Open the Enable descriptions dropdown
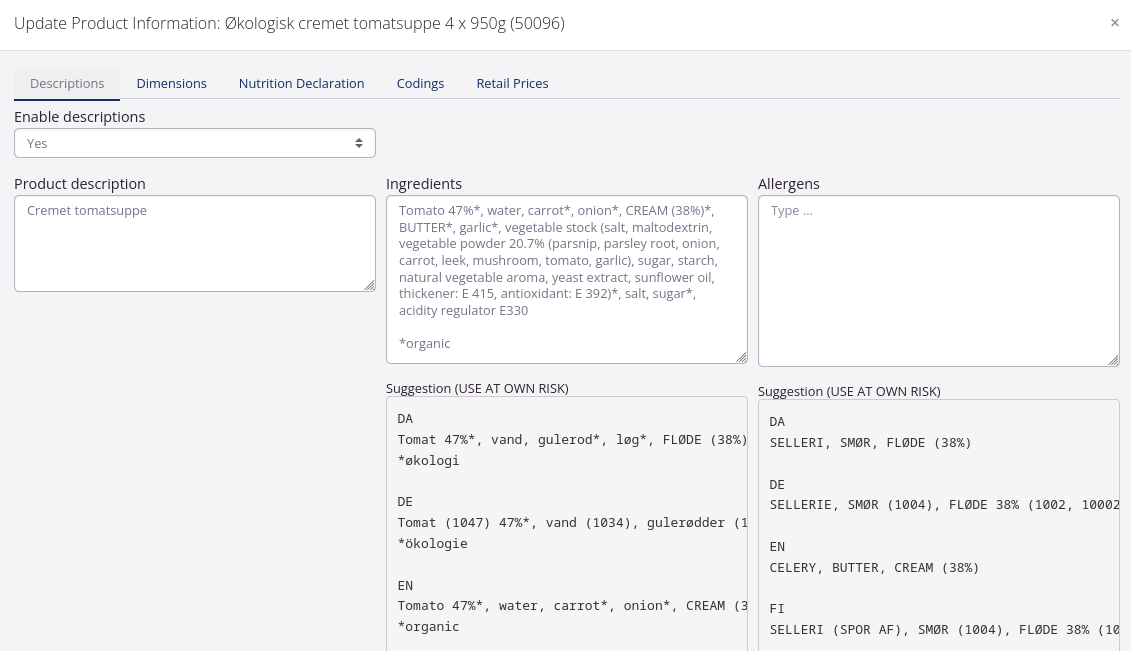This screenshot has height=651, width=1131. (195, 143)
